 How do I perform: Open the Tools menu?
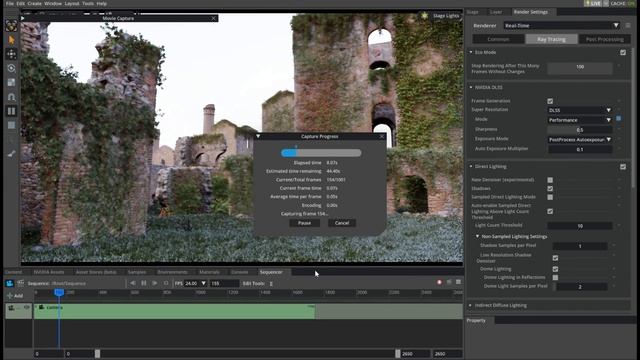88,3
